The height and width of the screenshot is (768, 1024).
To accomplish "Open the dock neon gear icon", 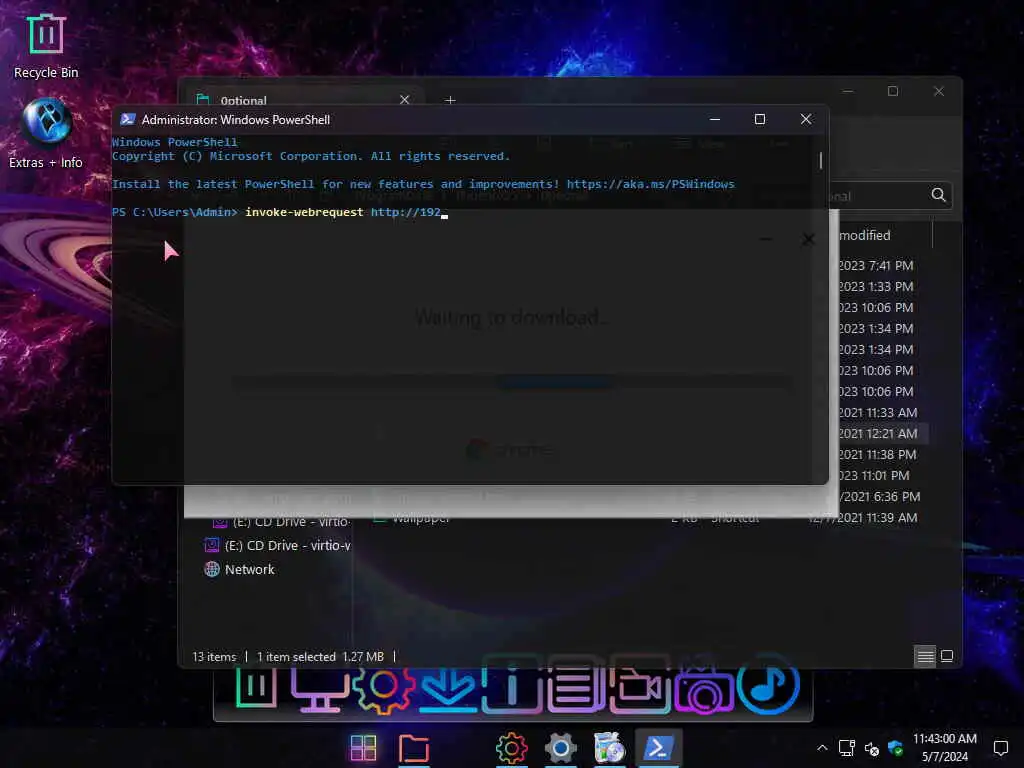I will coord(383,687).
